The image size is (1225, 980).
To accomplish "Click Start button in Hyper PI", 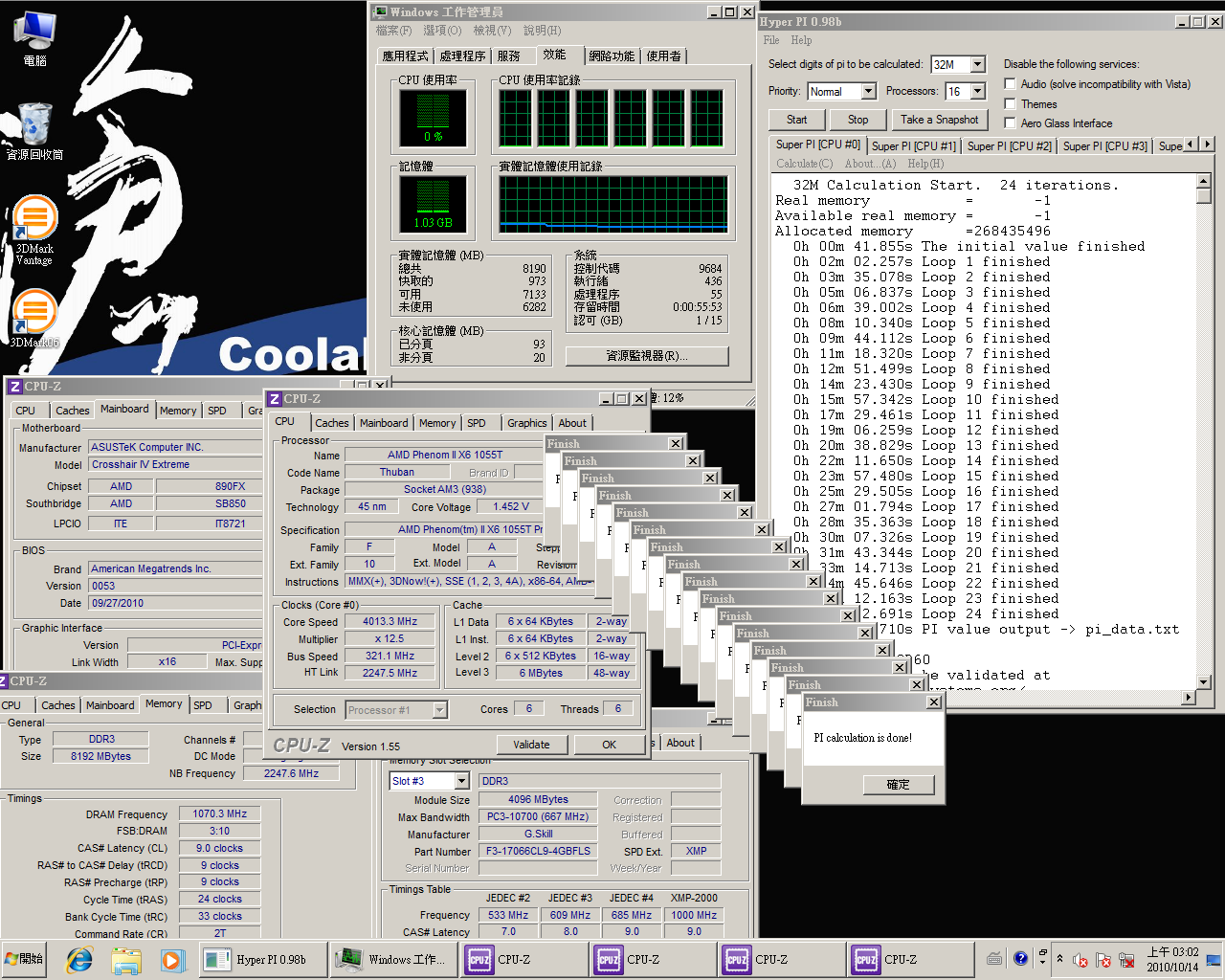I will [797, 120].
